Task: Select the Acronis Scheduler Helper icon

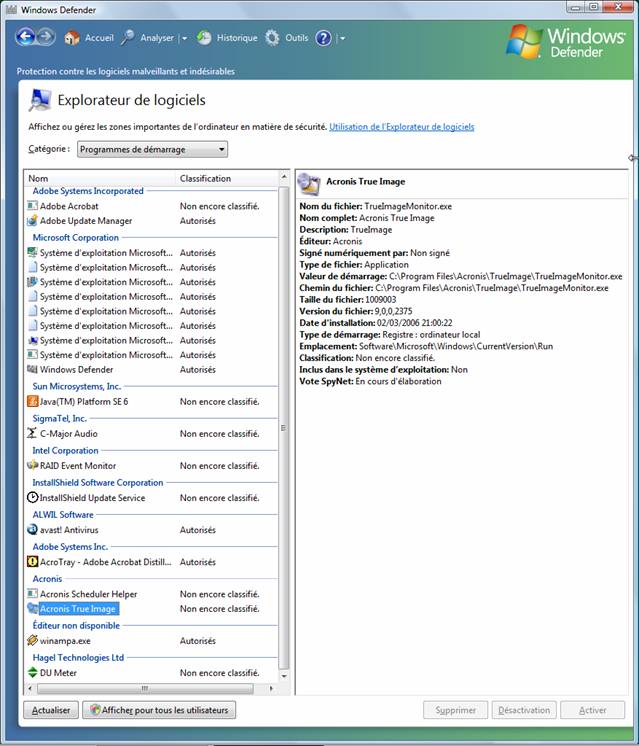Action: (x=32, y=593)
